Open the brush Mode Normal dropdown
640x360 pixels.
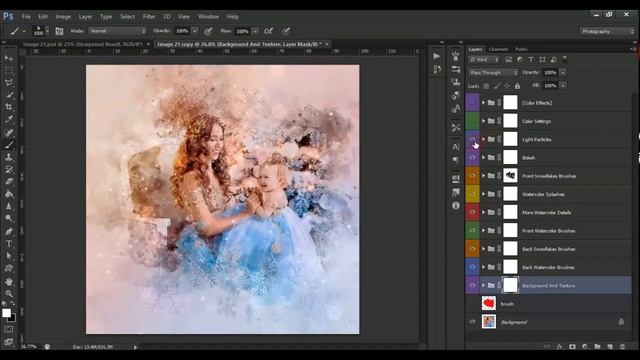coord(117,31)
